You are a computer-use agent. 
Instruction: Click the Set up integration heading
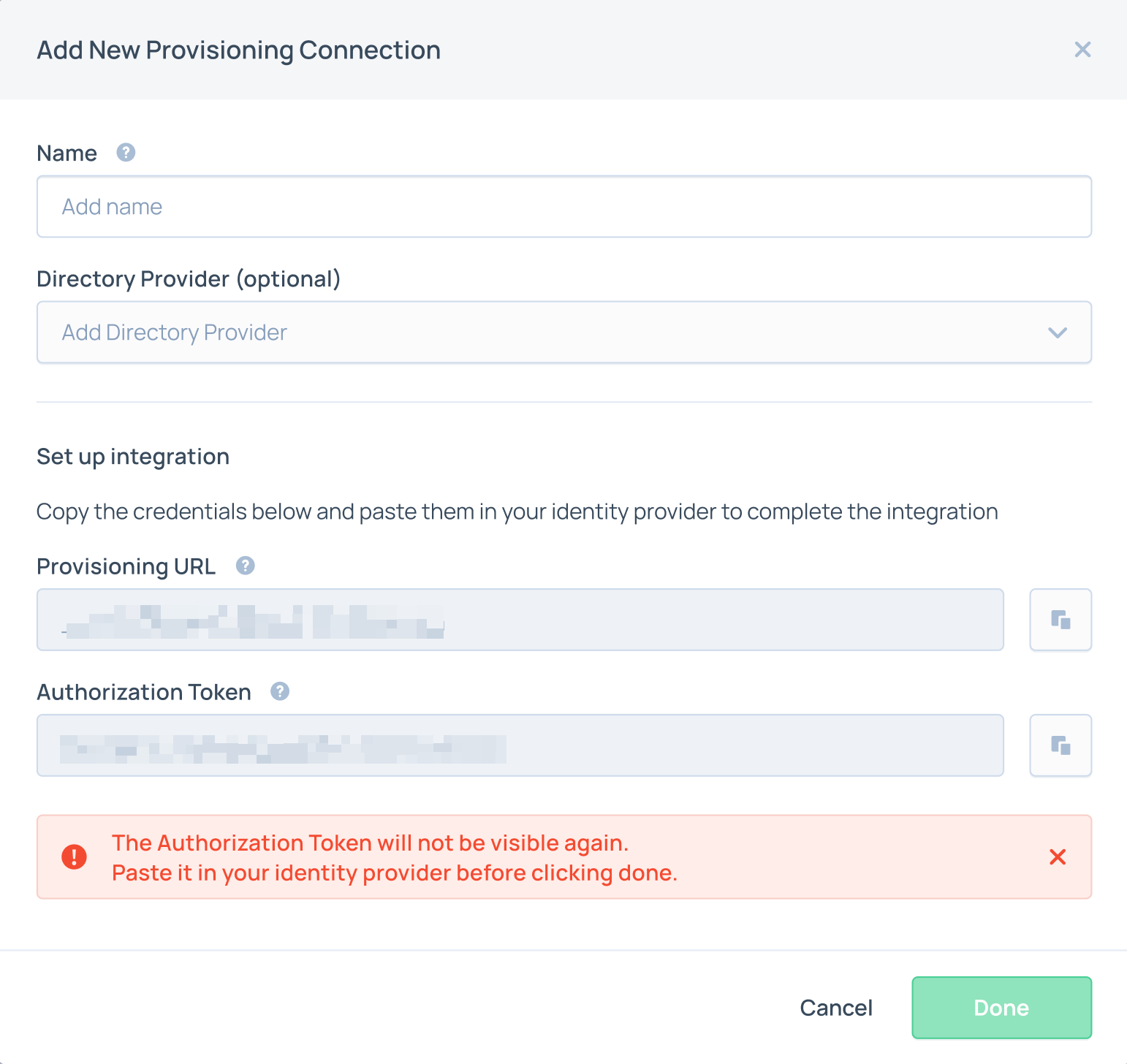(x=133, y=457)
